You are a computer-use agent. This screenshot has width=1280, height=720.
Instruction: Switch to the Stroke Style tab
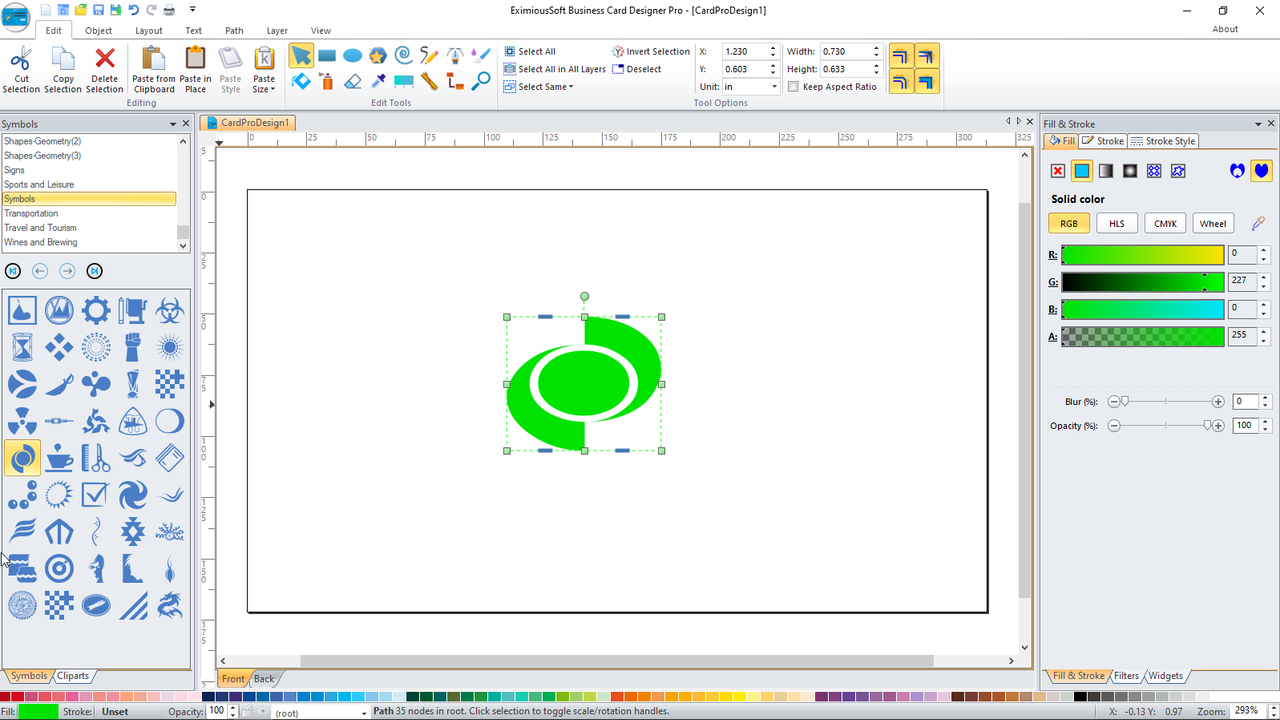point(1163,141)
